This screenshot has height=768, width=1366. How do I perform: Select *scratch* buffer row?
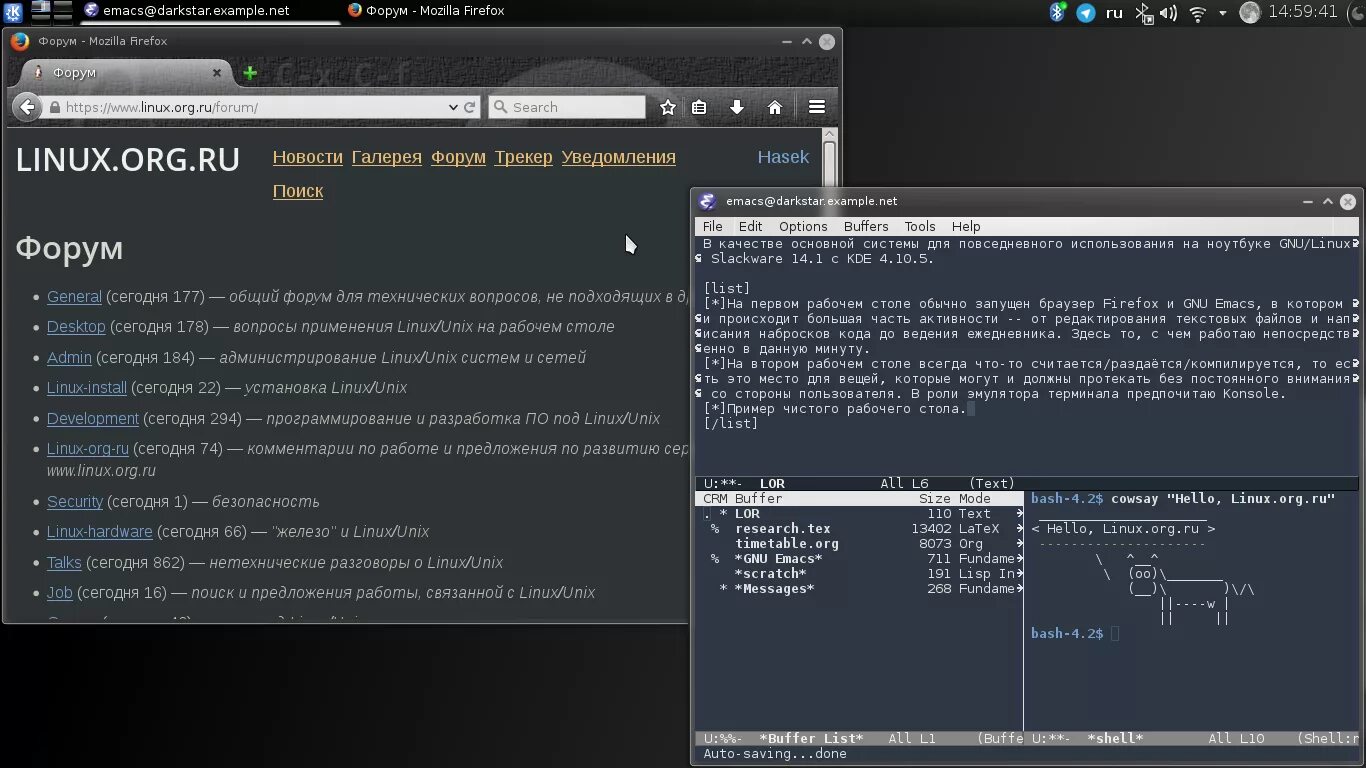click(x=859, y=574)
